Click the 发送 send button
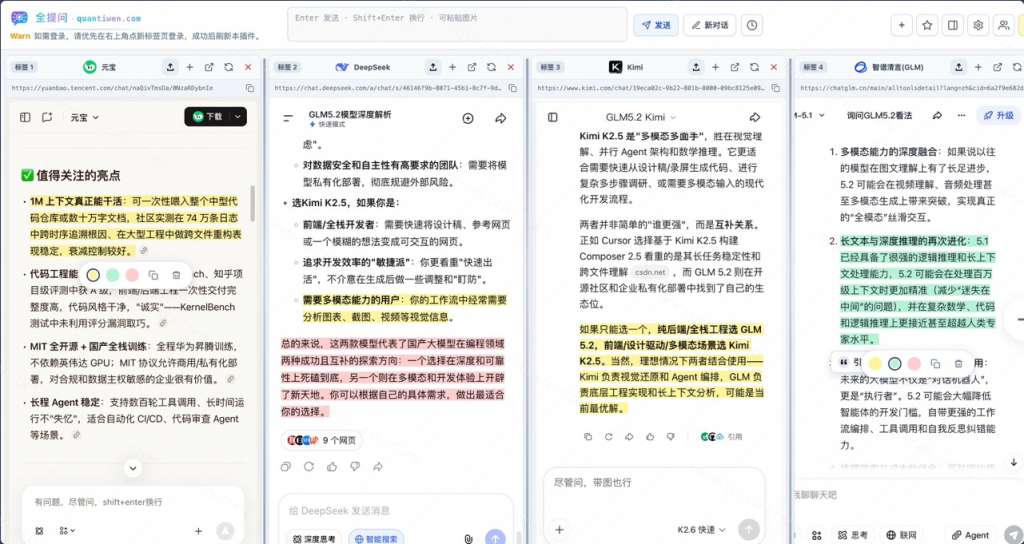This screenshot has height=544, width=1024. [x=656, y=25]
